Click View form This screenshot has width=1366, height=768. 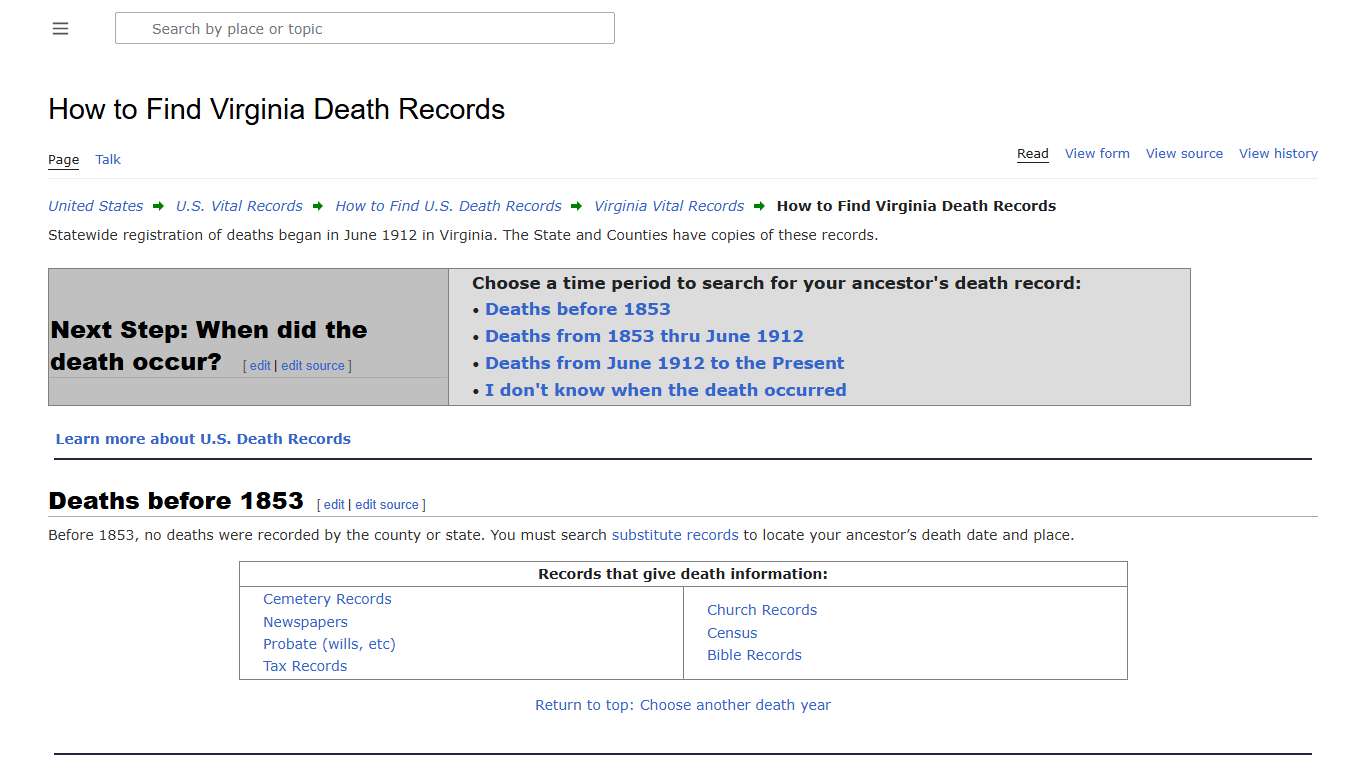[x=1097, y=153]
